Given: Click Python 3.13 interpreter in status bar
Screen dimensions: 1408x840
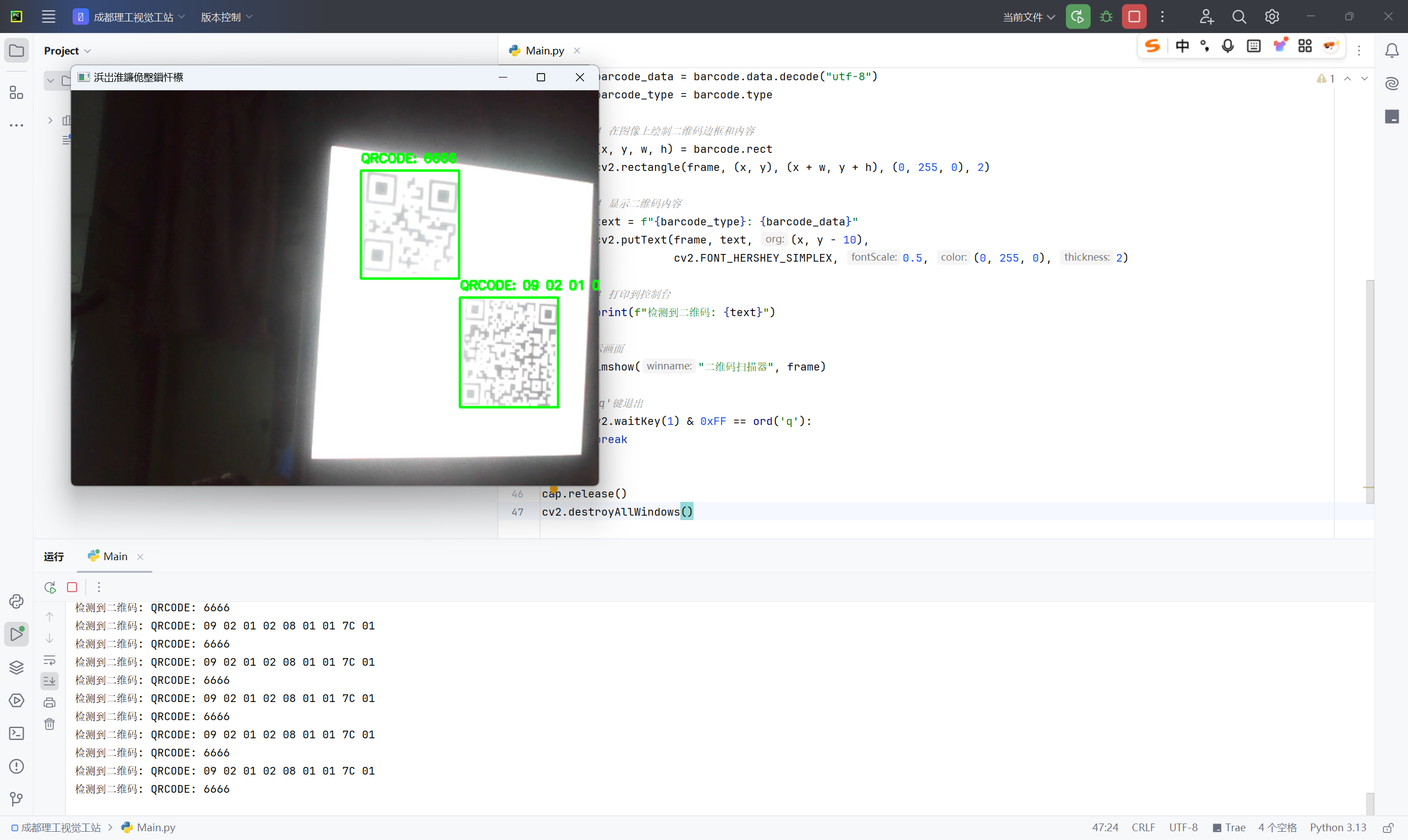Looking at the screenshot, I should pyautogui.click(x=1338, y=827).
